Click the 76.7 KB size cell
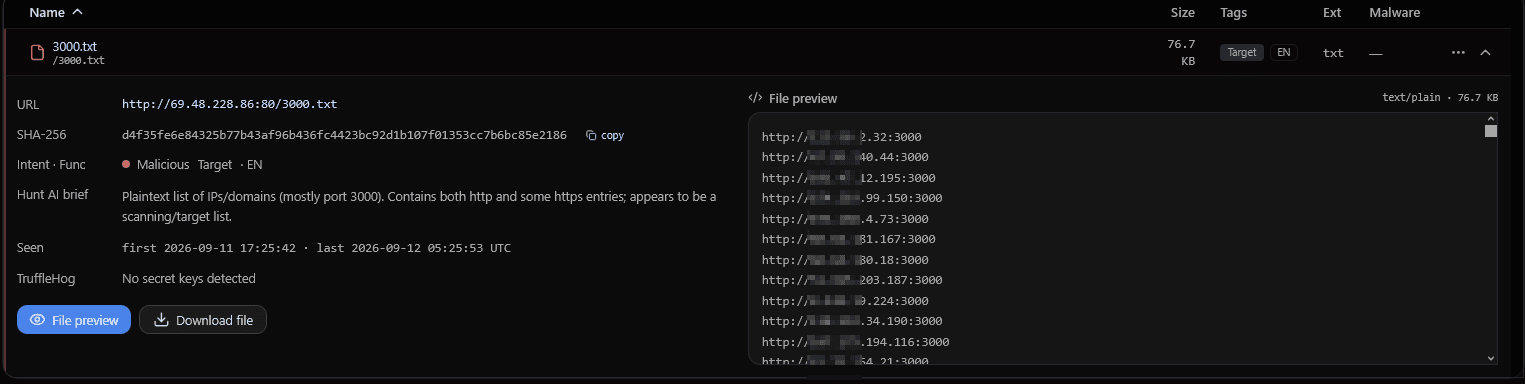The width and height of the screenshot is (1525, 384). 1181,52
